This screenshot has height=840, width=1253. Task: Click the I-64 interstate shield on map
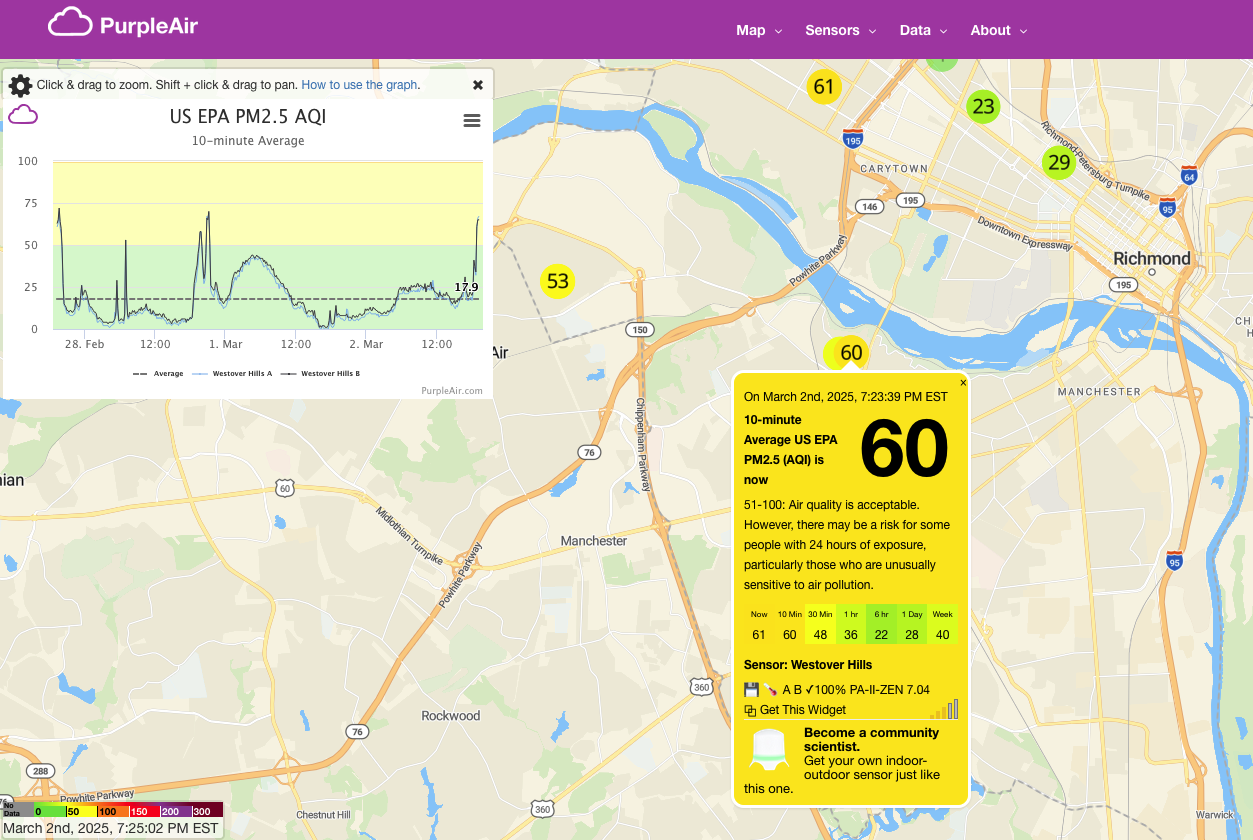coord(1188,176)
